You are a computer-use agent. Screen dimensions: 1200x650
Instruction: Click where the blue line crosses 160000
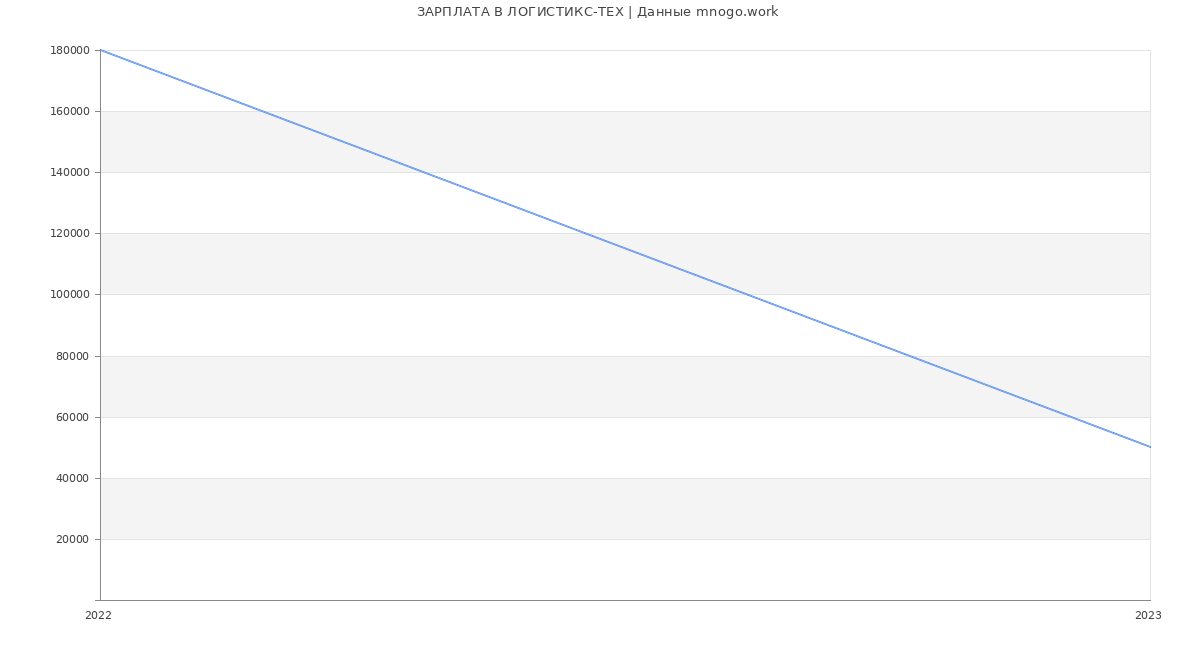(x=262, y=111)
